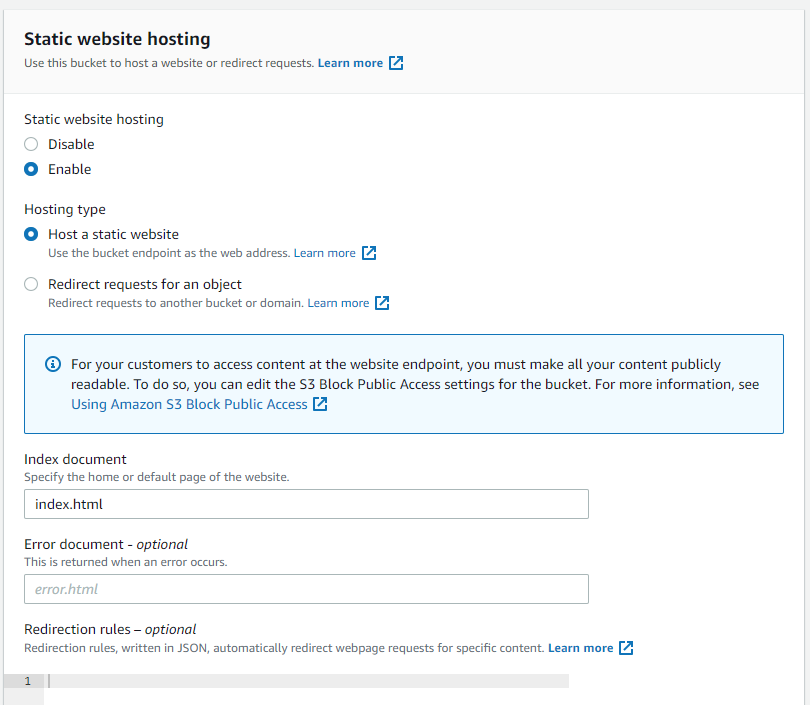This screenshot has height=705, width=810.
Task: Click the info icon in the blue notice
Action: 53,364
